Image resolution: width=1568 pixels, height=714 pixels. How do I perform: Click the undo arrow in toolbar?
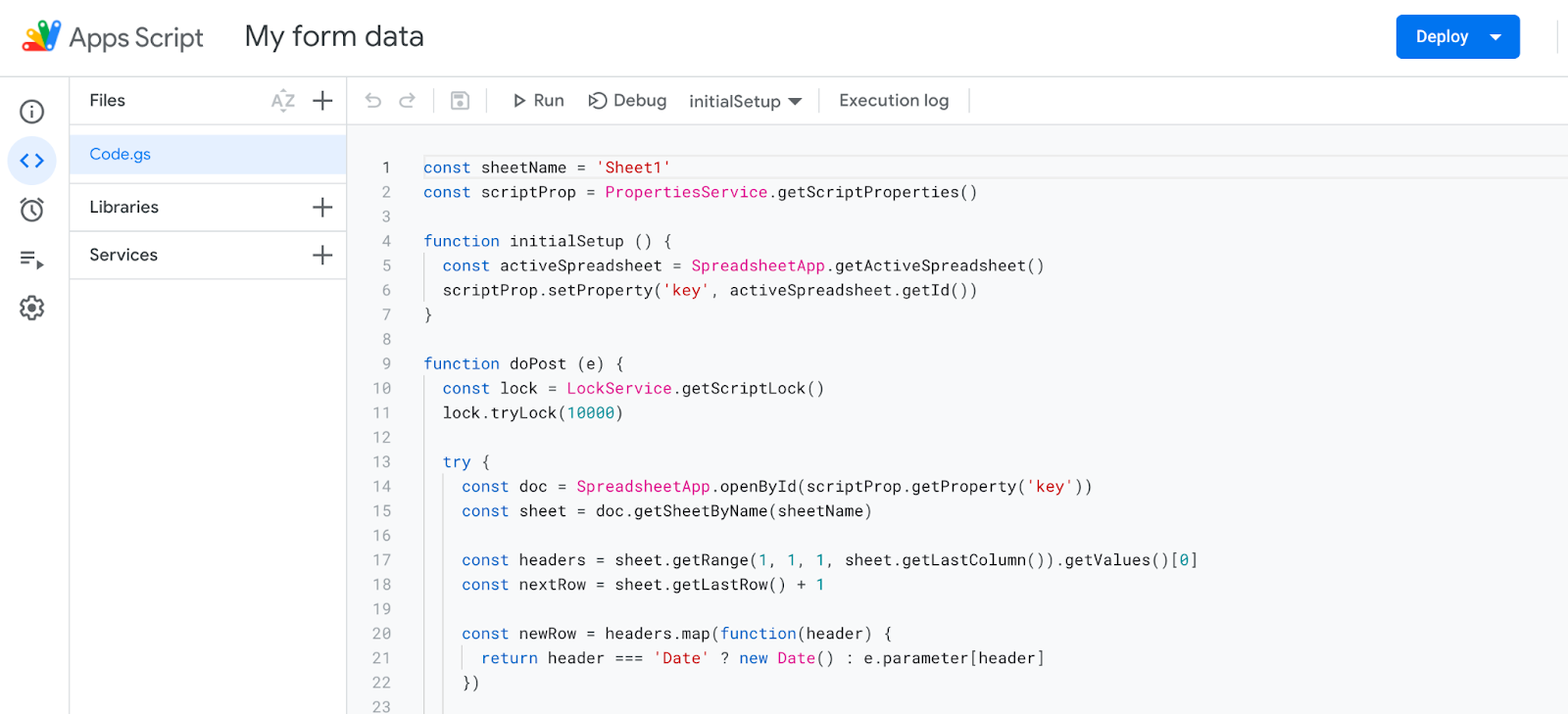tap(373, 101)
